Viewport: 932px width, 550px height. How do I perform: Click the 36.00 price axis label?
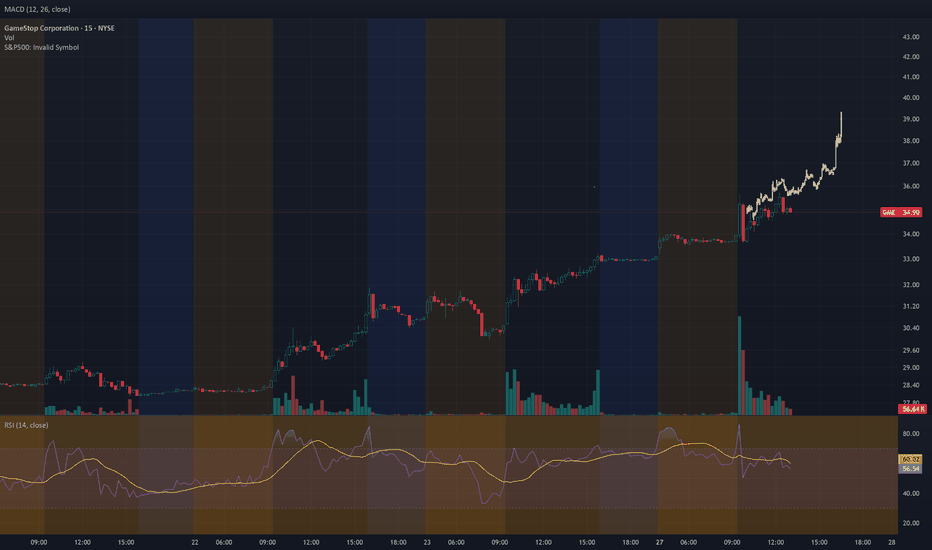click(911, 186)
